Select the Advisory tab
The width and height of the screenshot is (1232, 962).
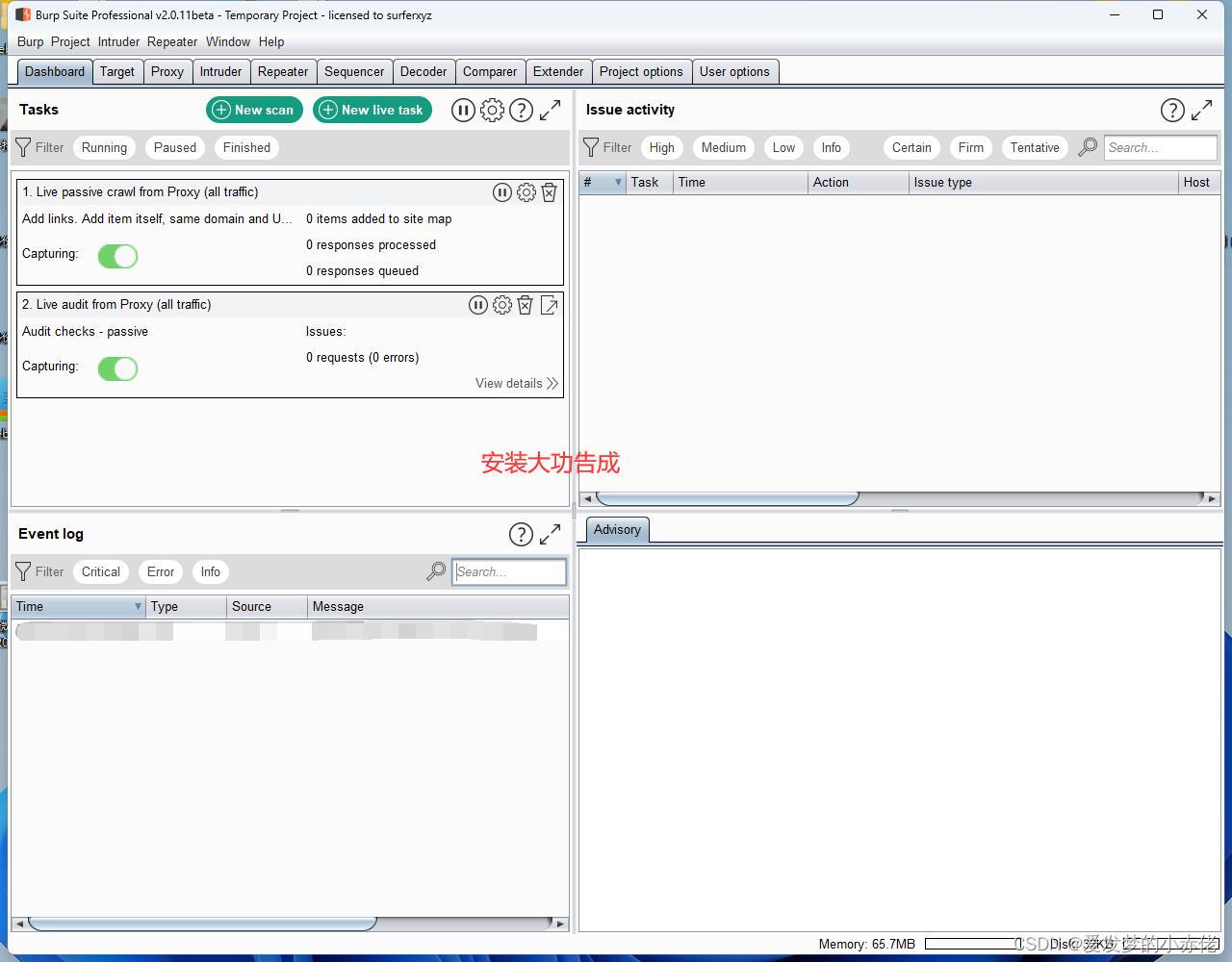pos(617,530)
